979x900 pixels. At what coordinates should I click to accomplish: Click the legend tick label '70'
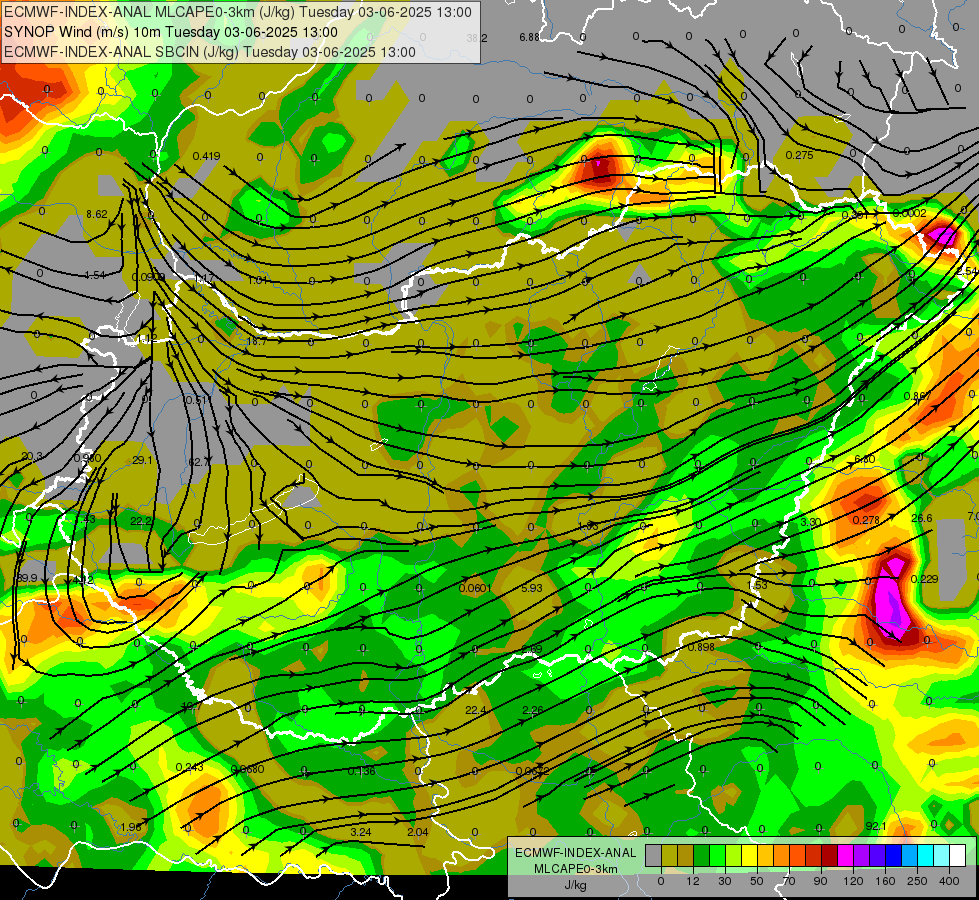(789, 881)
